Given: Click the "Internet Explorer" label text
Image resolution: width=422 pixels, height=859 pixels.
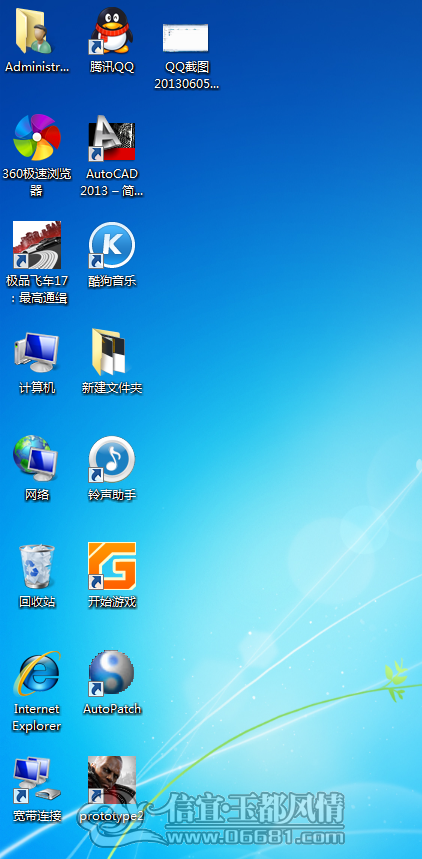Looking at the screenshot, I should click(37, 718).
